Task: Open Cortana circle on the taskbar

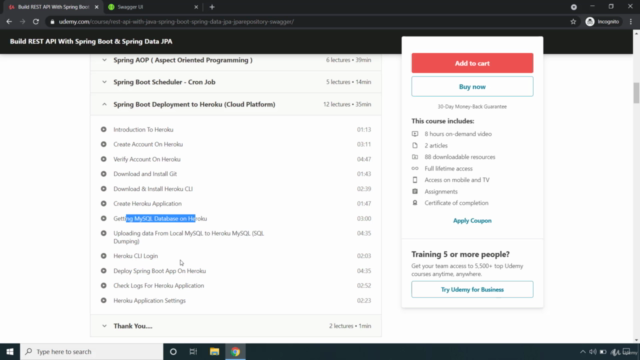Action: (173, 351)
